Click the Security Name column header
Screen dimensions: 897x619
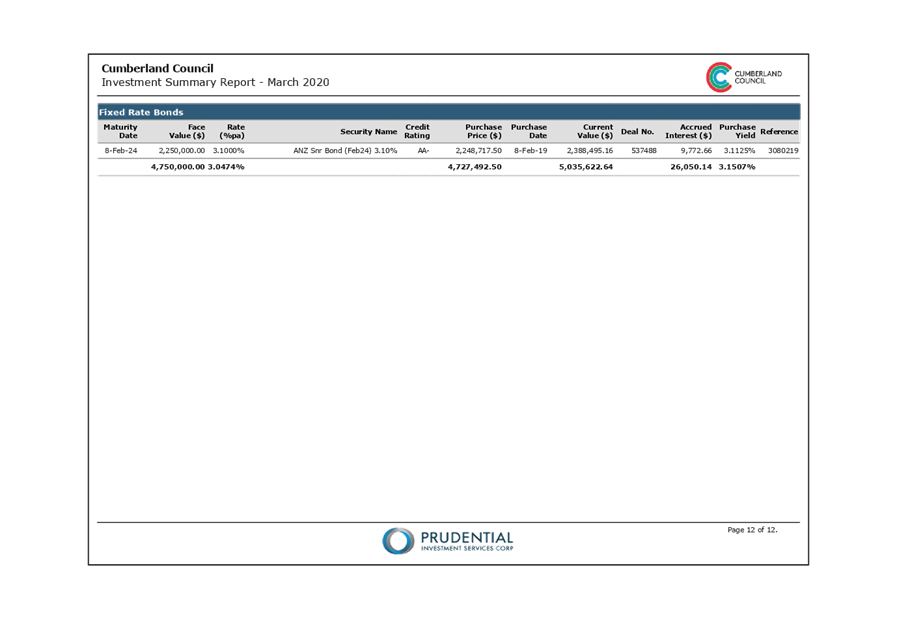[368, 132]
